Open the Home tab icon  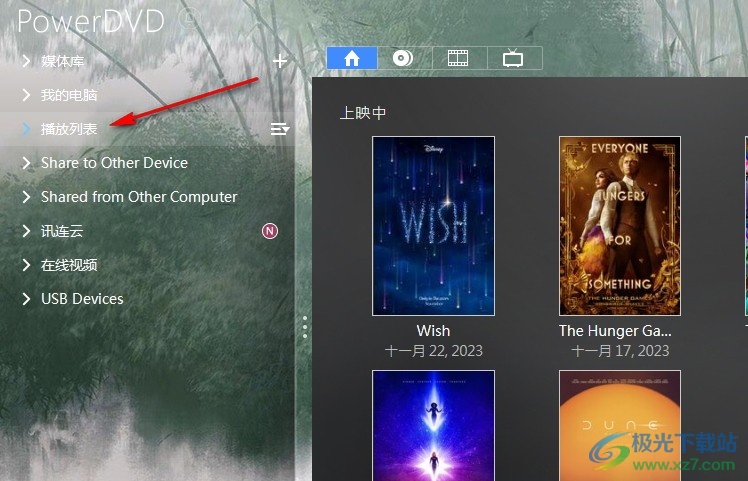coord(352,58)
